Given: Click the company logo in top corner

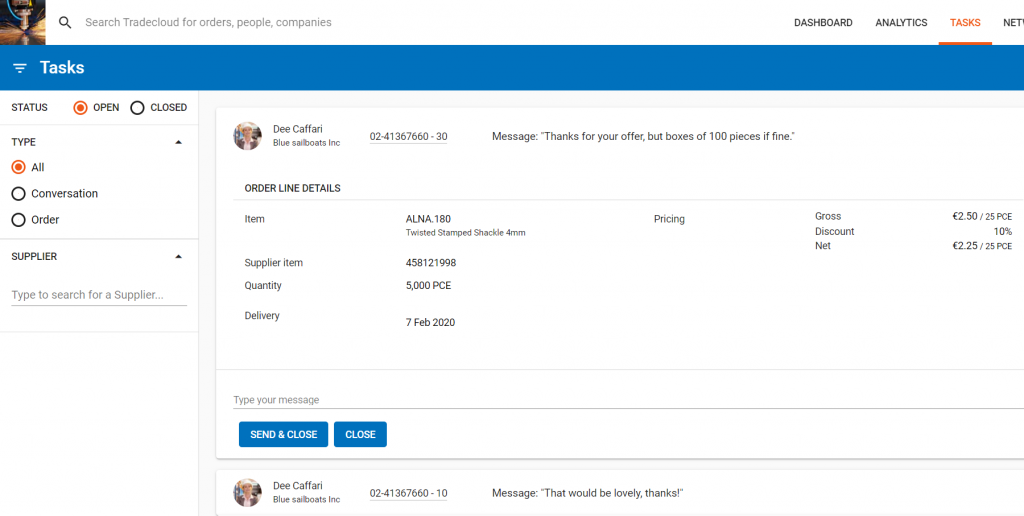Looking at the screenshot, I should pos(23,22).
